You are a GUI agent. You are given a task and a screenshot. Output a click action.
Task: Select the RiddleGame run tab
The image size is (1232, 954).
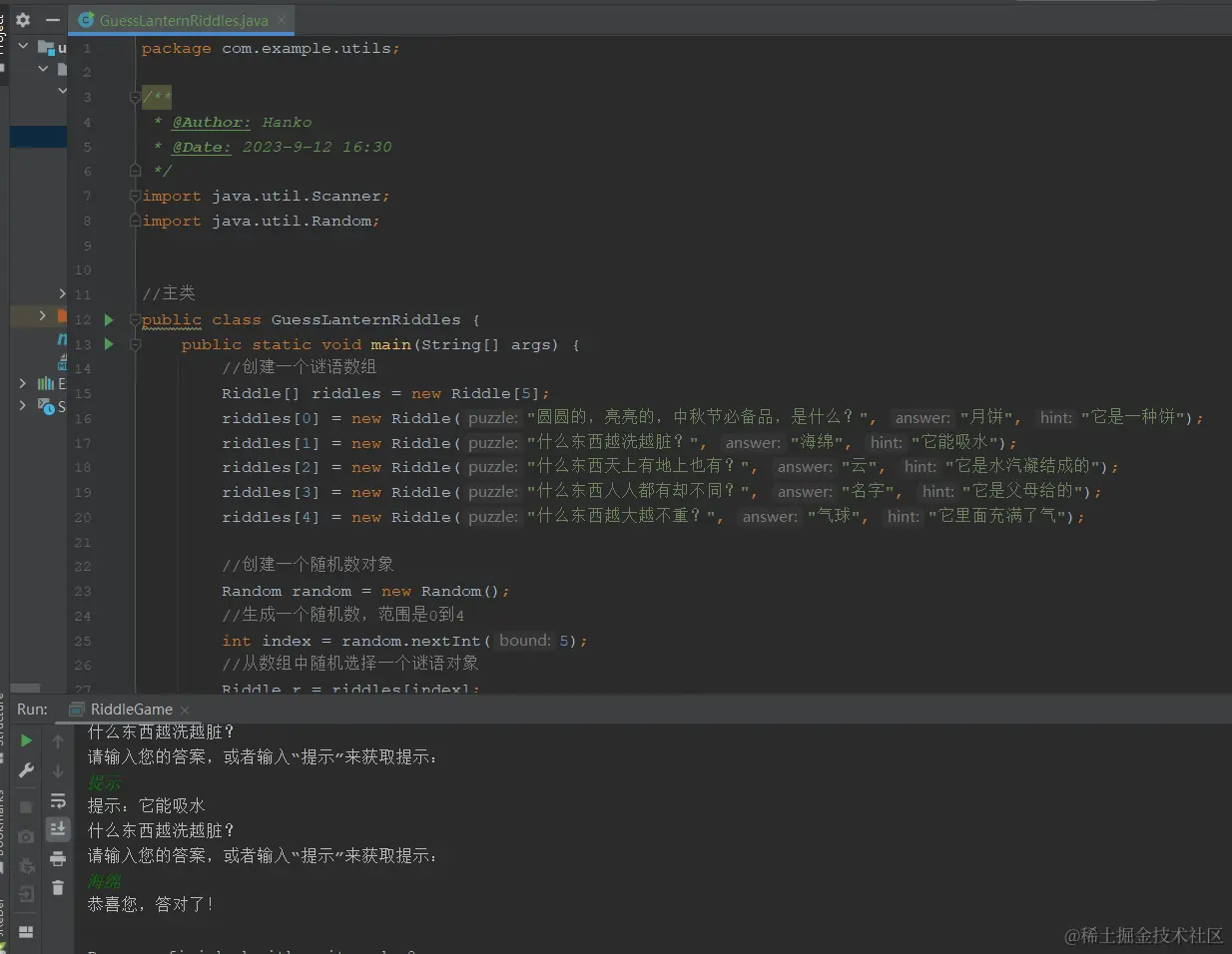(129, 710)
